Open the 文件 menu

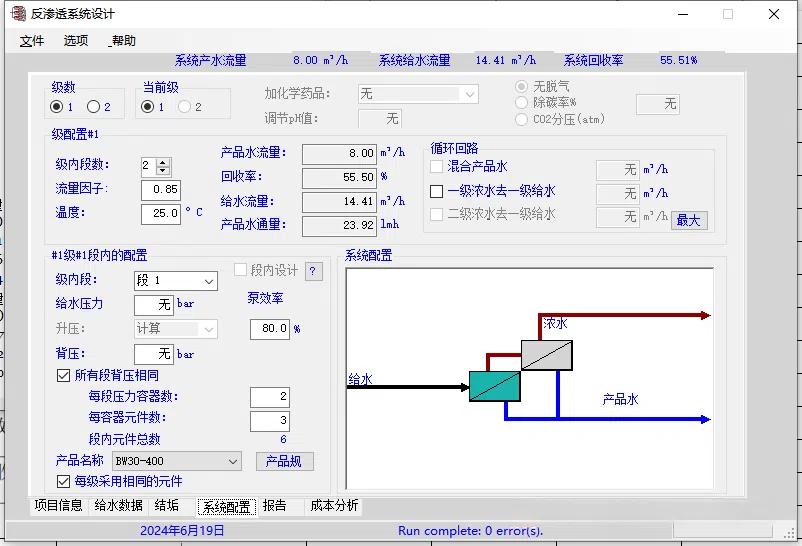(32, 41)
